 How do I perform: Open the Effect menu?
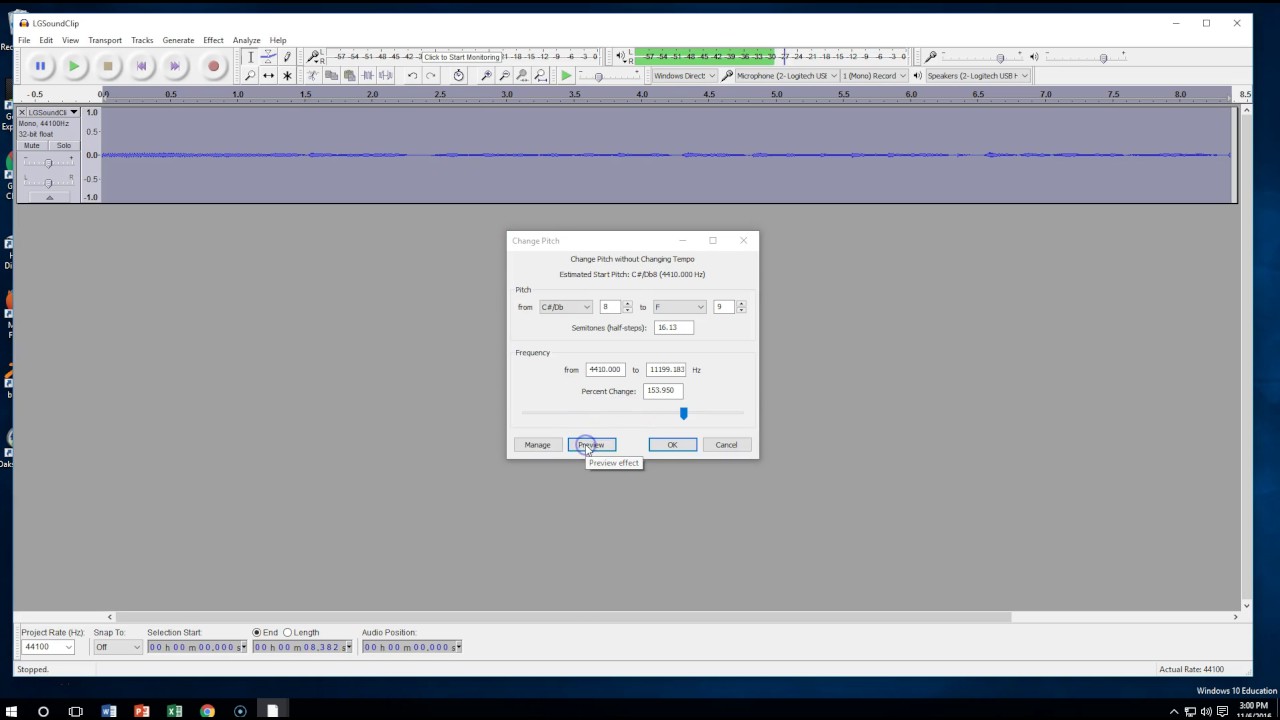coord(213,40)
